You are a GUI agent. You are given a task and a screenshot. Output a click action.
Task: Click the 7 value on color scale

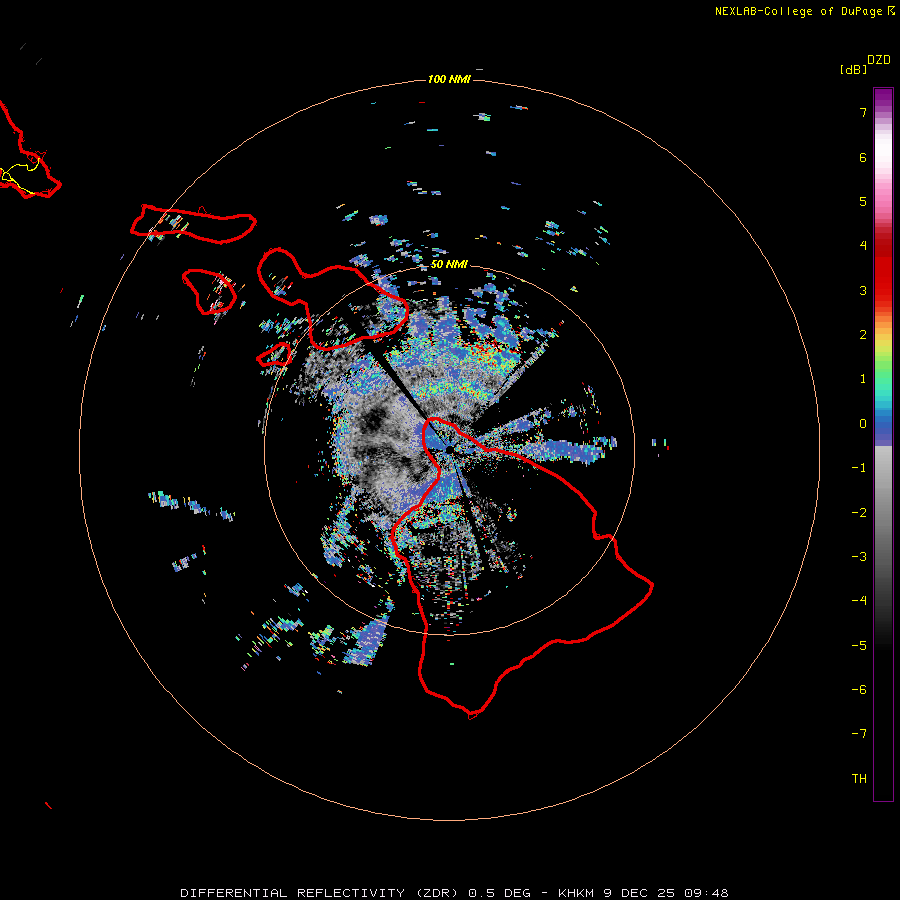coord(863,112)
